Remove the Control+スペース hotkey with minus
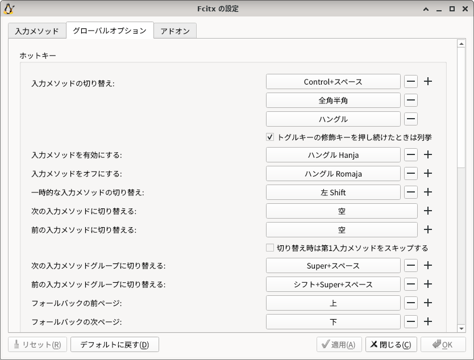This screenshot has height=360, width=474. (x=411, y=82)
